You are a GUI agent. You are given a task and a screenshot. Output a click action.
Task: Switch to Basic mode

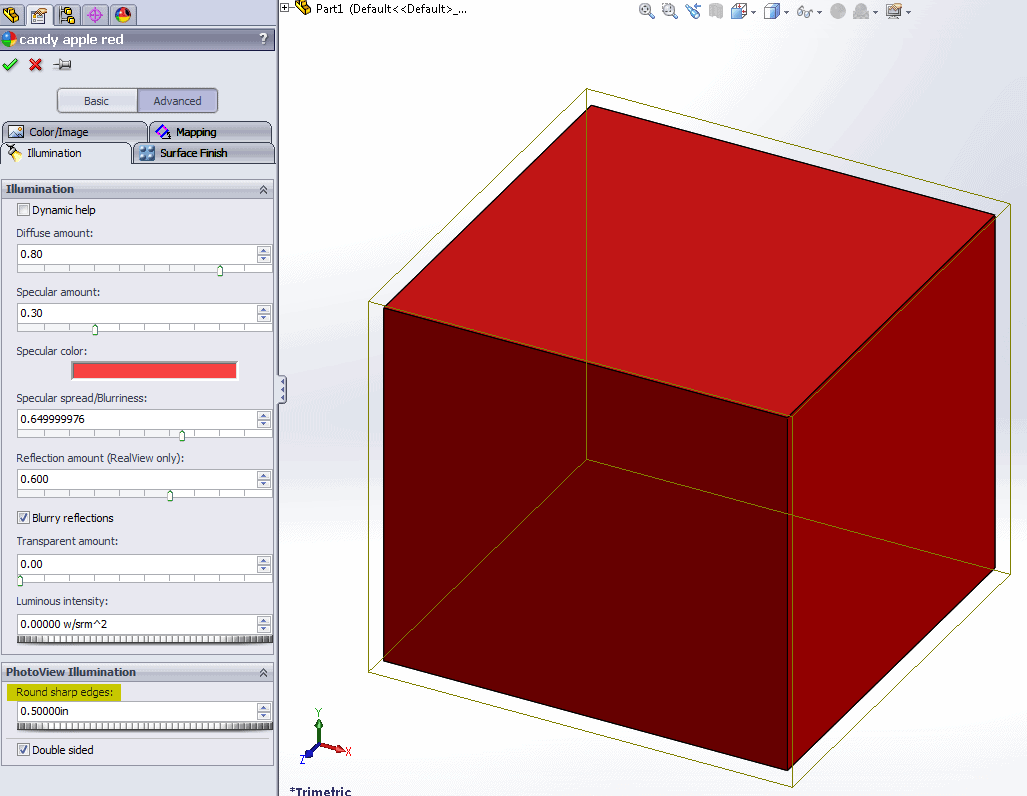[97, 101]
